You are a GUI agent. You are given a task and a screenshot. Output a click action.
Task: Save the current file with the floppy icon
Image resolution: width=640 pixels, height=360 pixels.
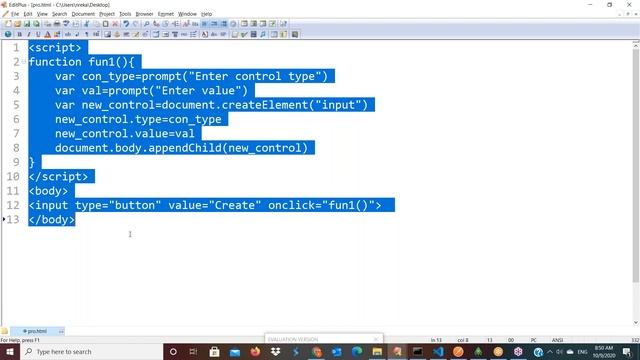click(27, 24)
